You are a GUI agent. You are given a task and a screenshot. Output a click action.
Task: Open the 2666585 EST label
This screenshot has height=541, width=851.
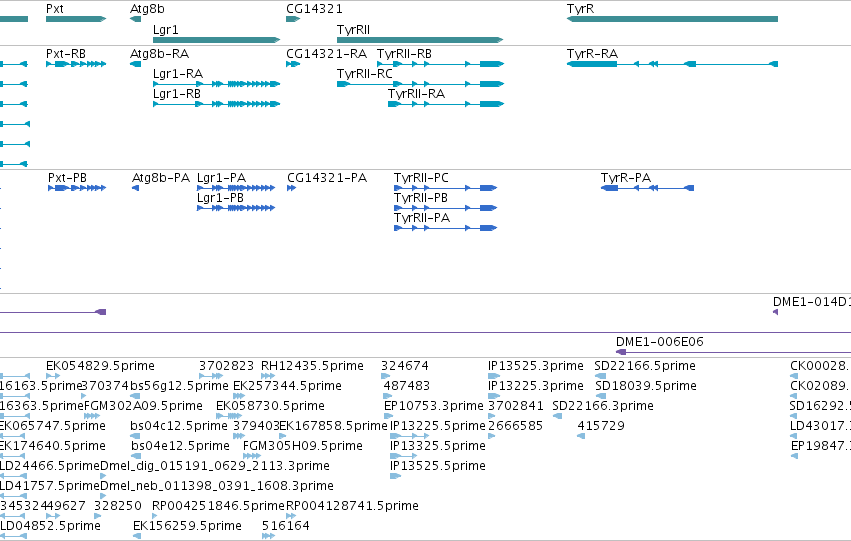515,426
